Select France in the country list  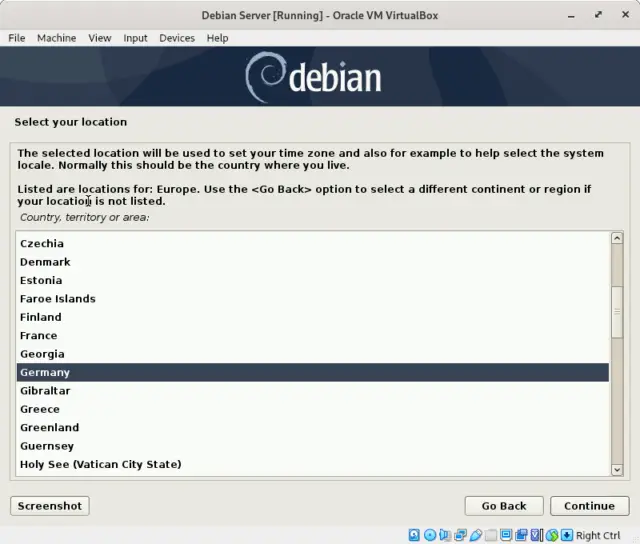point(313,335)
